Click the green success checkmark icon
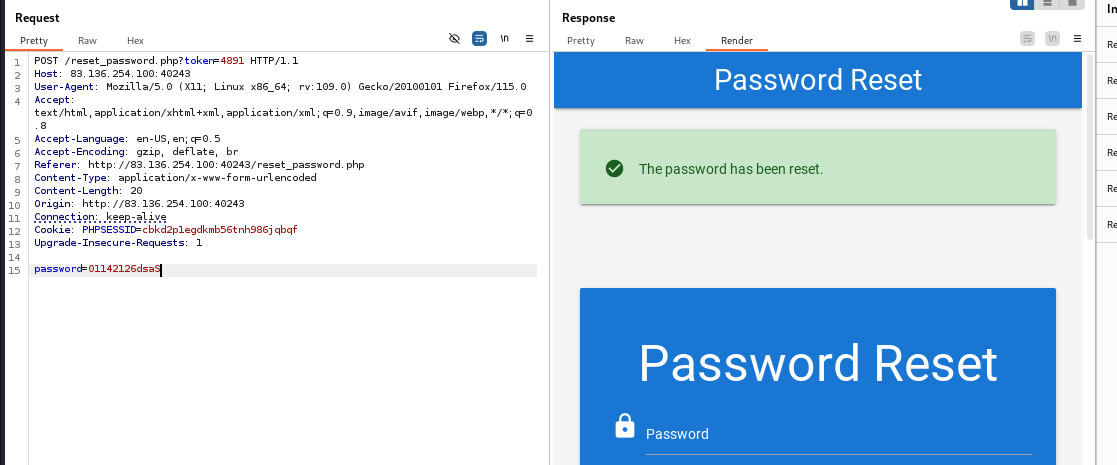Screen dimensions: 1117x465 (615, 168)
